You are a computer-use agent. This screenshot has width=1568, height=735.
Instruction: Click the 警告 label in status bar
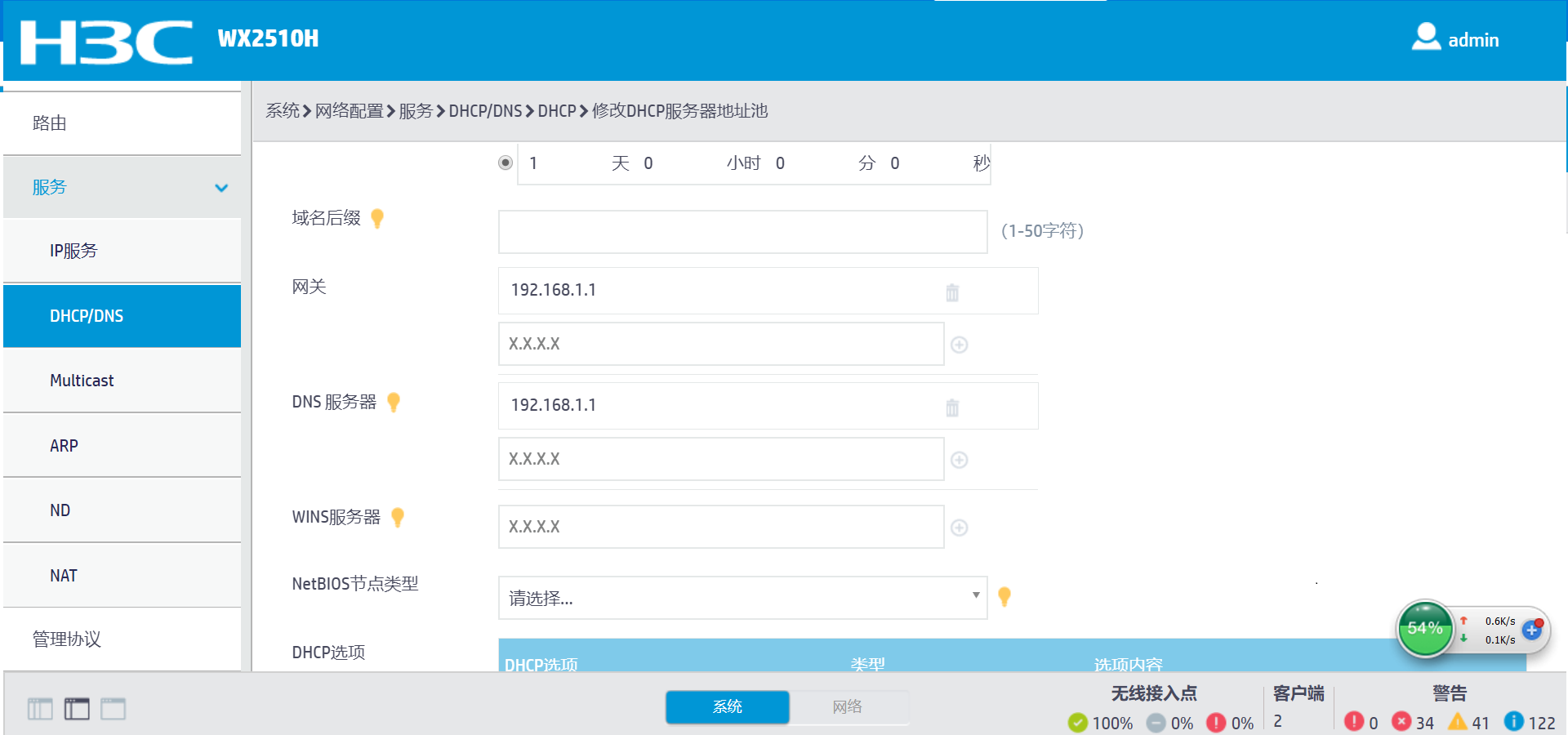[x=1450, y=693]
